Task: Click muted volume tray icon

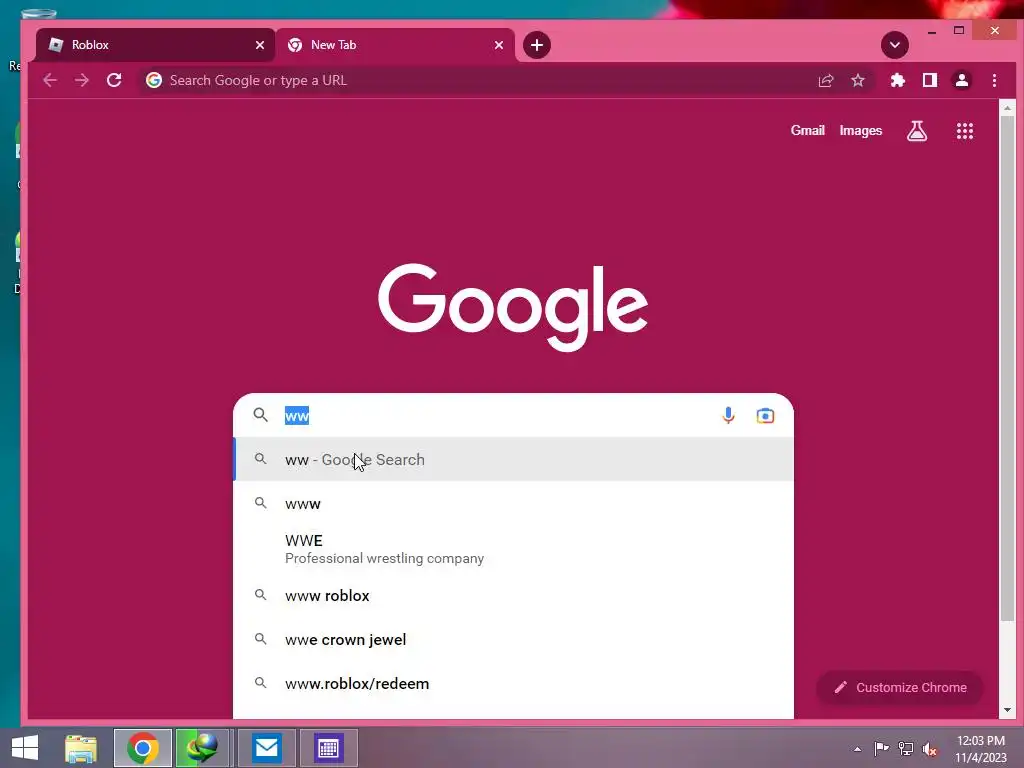Action: (930, 749)
